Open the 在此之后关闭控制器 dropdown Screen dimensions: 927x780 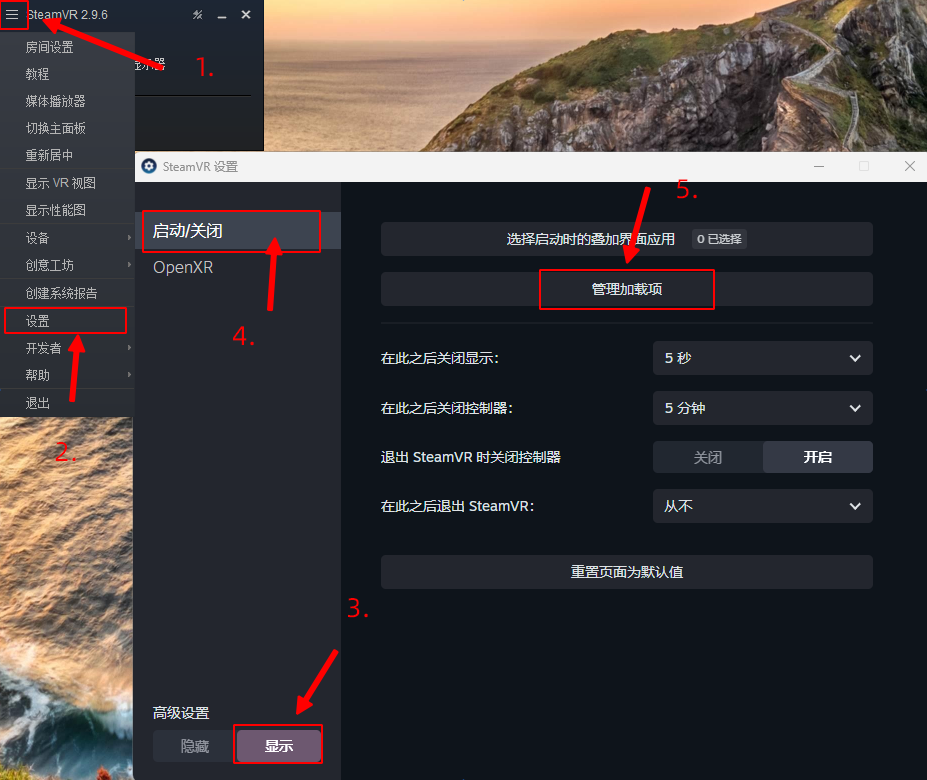pos(762,408)
